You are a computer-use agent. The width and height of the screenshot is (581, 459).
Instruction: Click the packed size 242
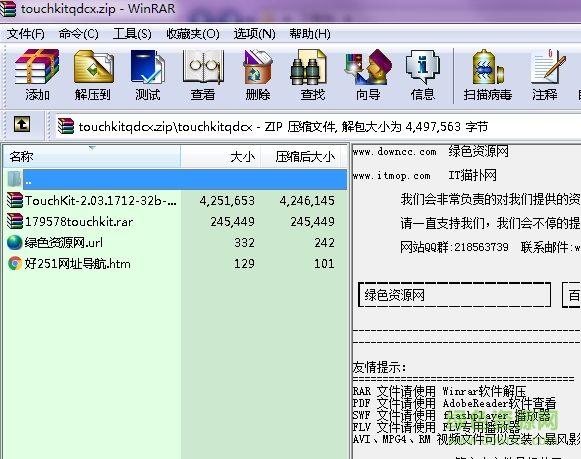click(x=325, y=243)
